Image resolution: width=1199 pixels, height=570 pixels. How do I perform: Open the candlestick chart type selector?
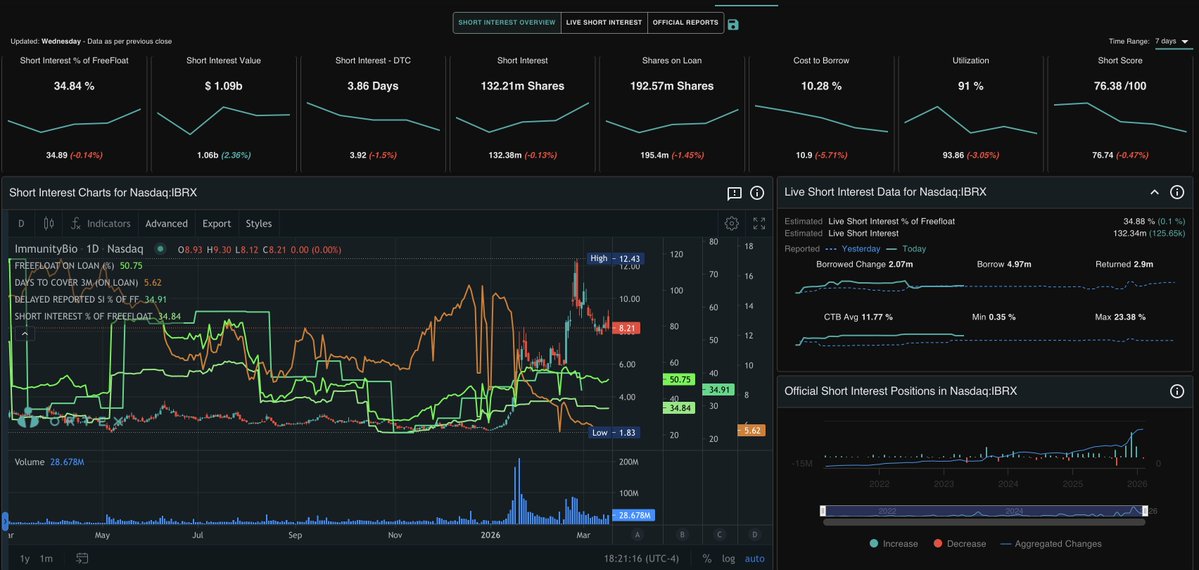point(49,223)
